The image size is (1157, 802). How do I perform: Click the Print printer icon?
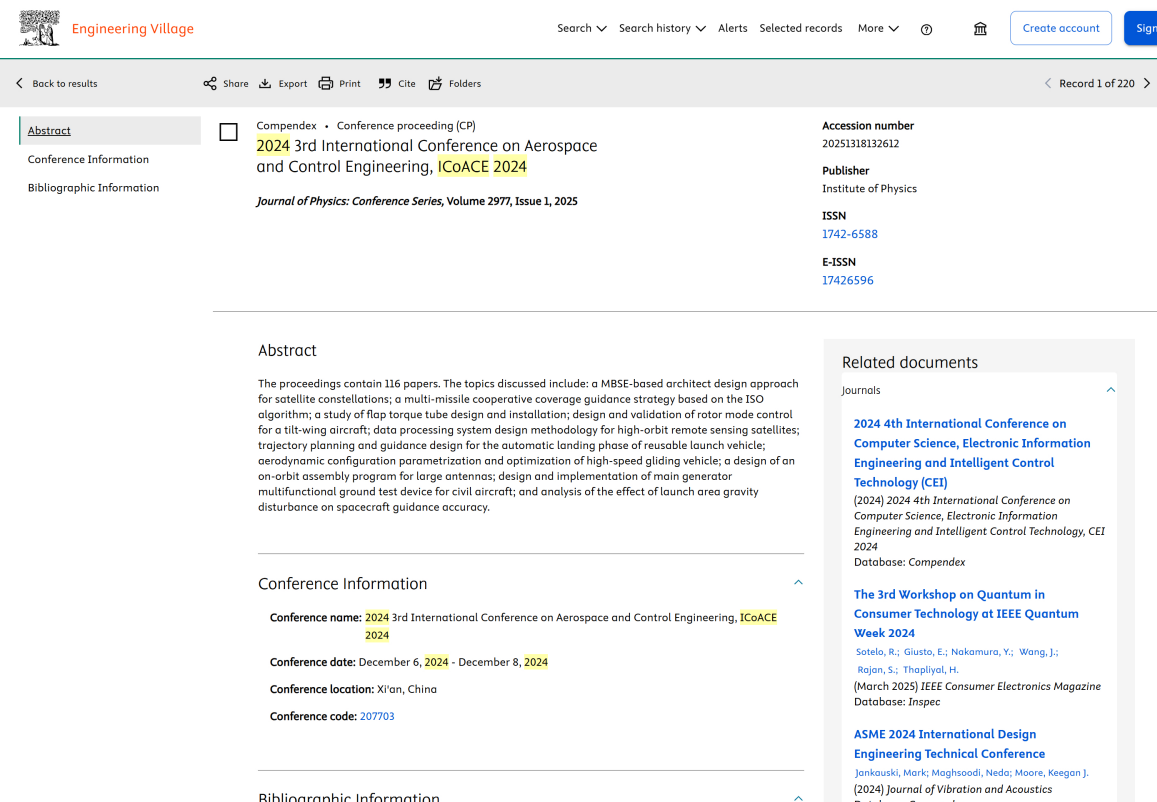(x=325, y=83)
